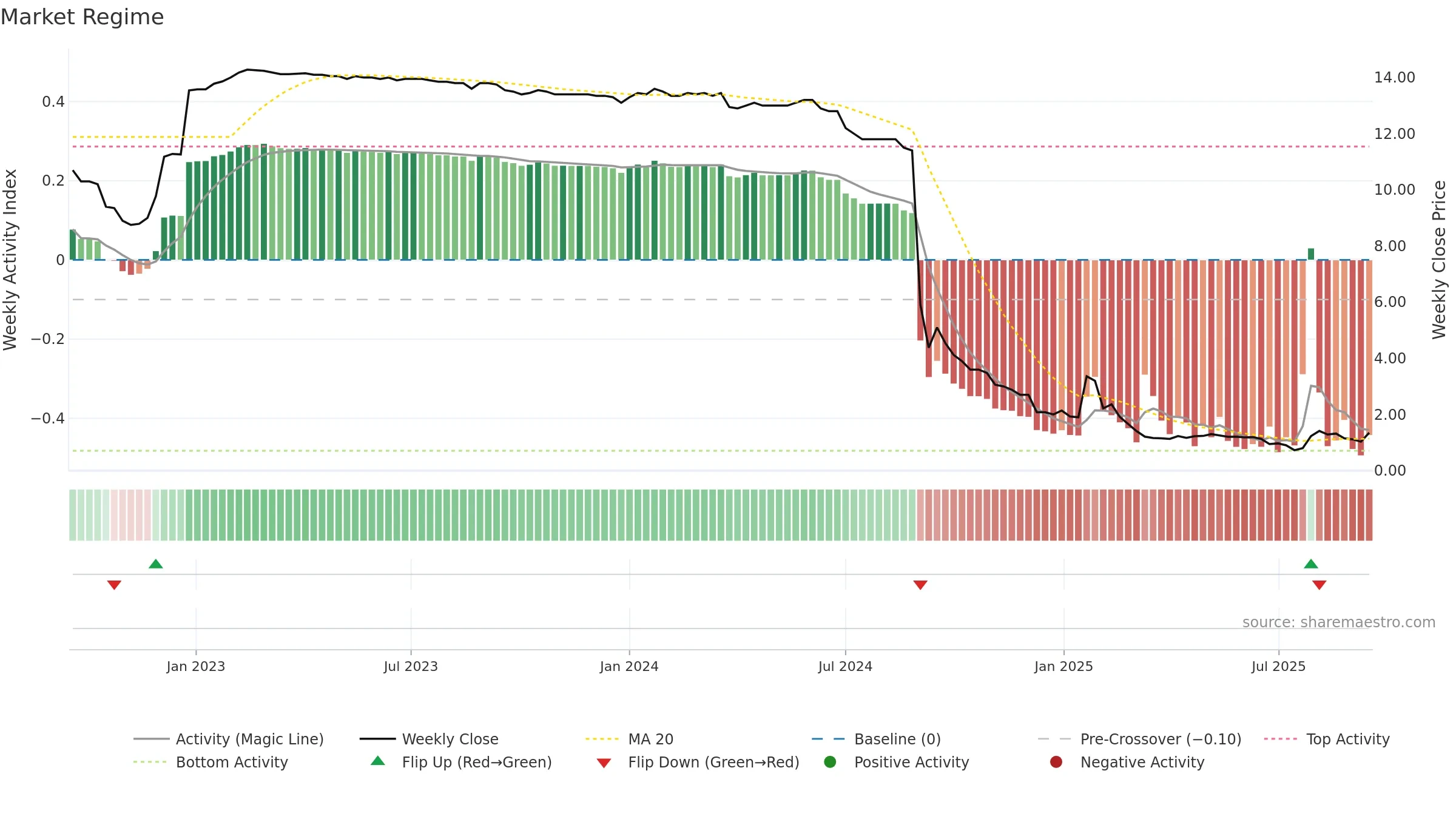Toggle the Flip Up (Red→Green) legend entry

click(461, 762)
